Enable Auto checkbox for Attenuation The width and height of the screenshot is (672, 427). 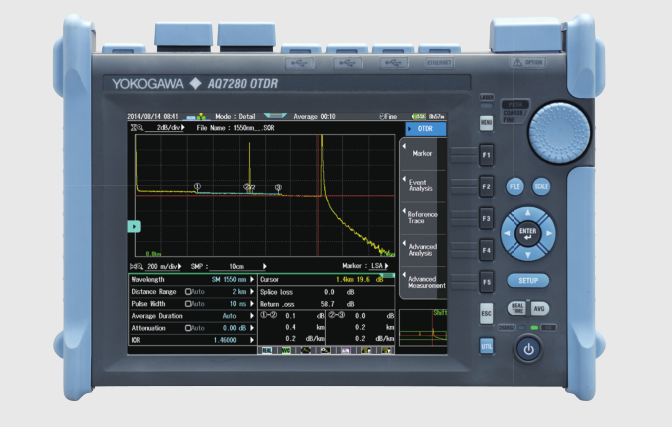coord(188,328)
